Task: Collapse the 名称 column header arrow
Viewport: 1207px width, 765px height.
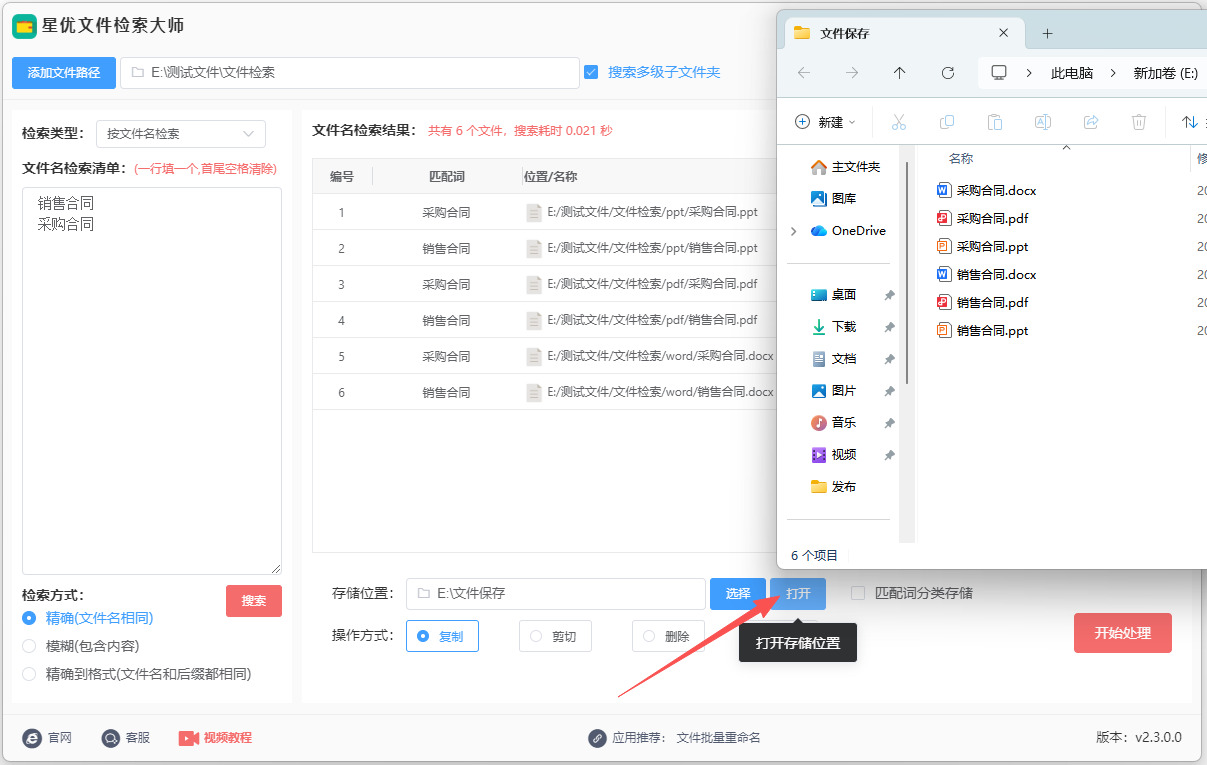Action: click(1066, 147)
